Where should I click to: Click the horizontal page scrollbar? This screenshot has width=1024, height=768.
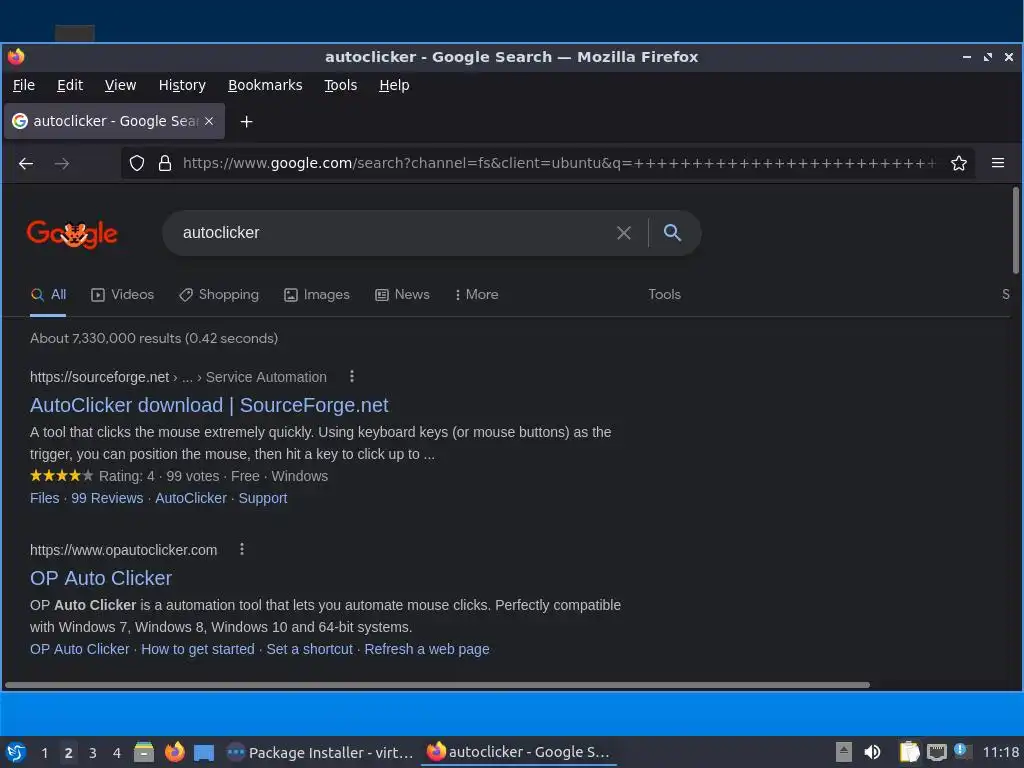click(438, 685)
